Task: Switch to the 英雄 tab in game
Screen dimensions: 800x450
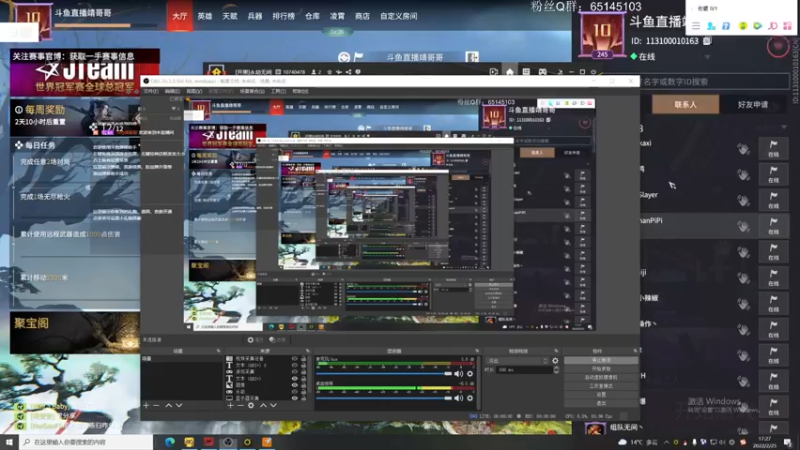Action: coord(205,16)
